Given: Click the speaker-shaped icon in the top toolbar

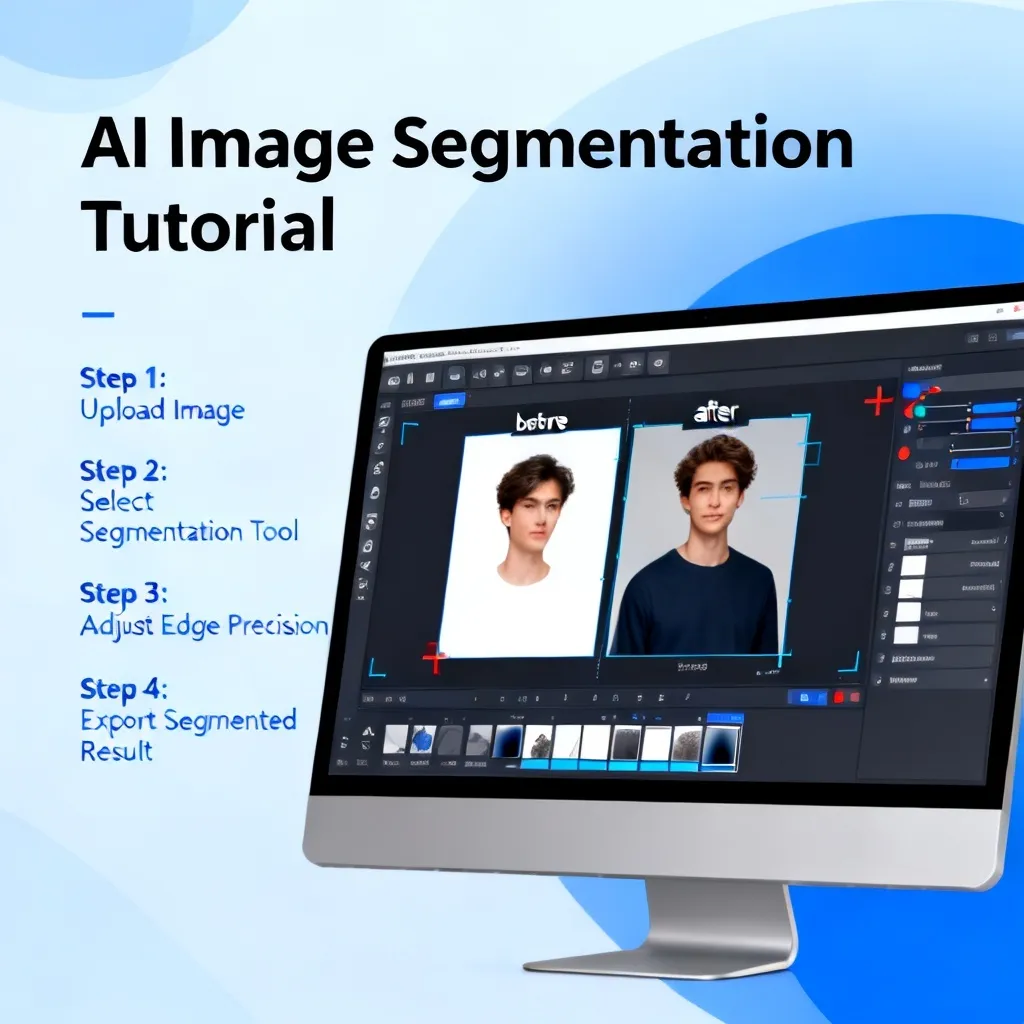Looking at the screenshot, I should coord(479,374).
